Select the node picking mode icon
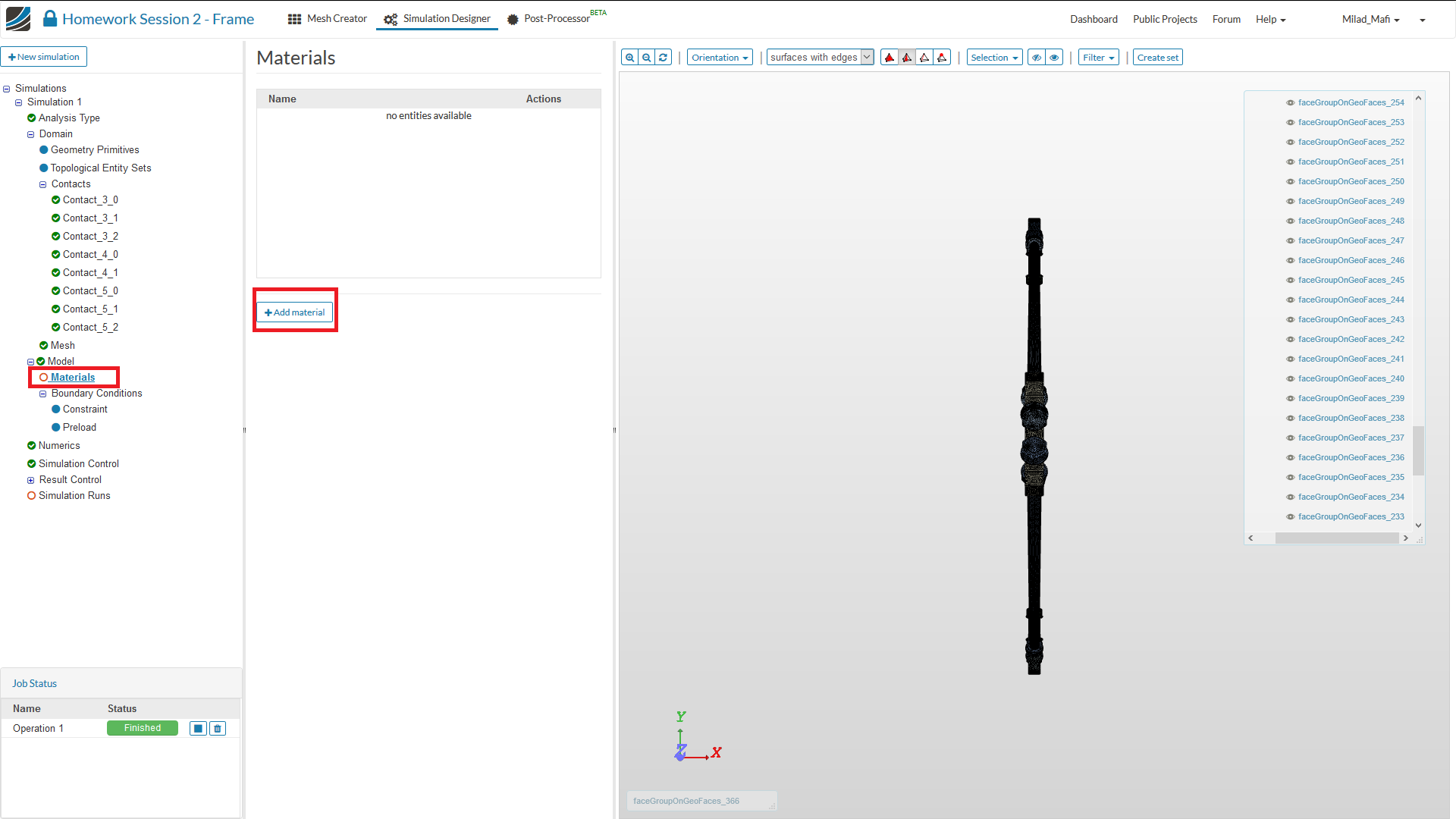 pos(942,58)
